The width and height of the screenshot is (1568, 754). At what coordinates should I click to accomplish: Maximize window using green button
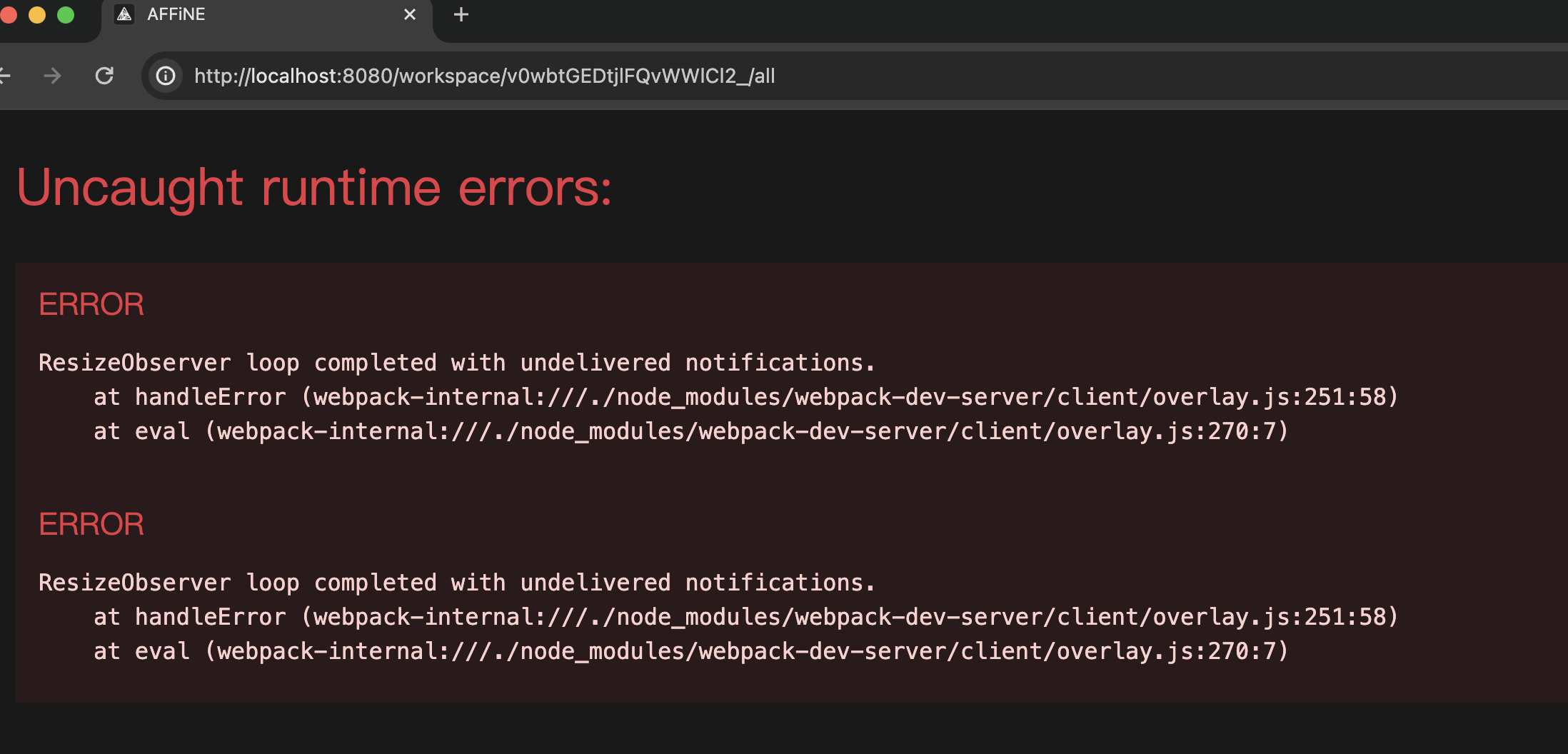pos(66,15)
